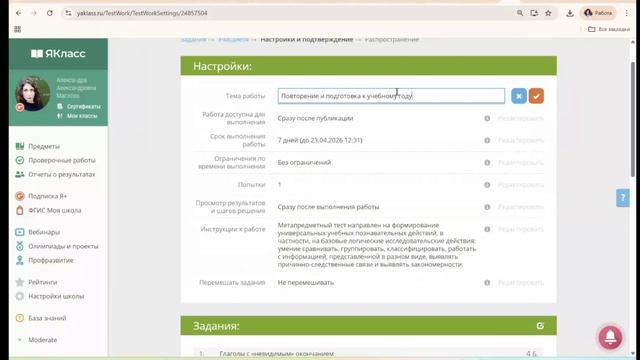
Task: Open the Работа profile button
Action: point(598,13)
